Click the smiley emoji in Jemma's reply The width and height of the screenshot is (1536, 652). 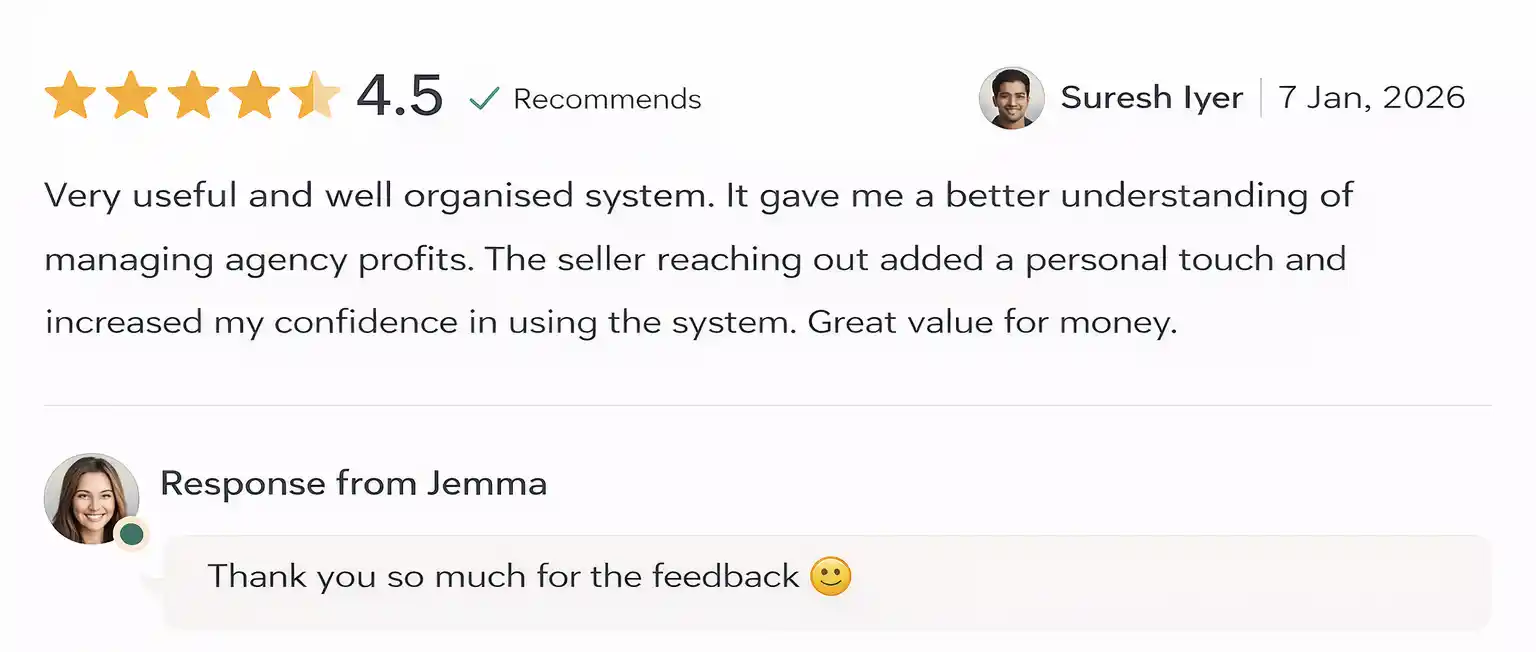pos(830,577)
